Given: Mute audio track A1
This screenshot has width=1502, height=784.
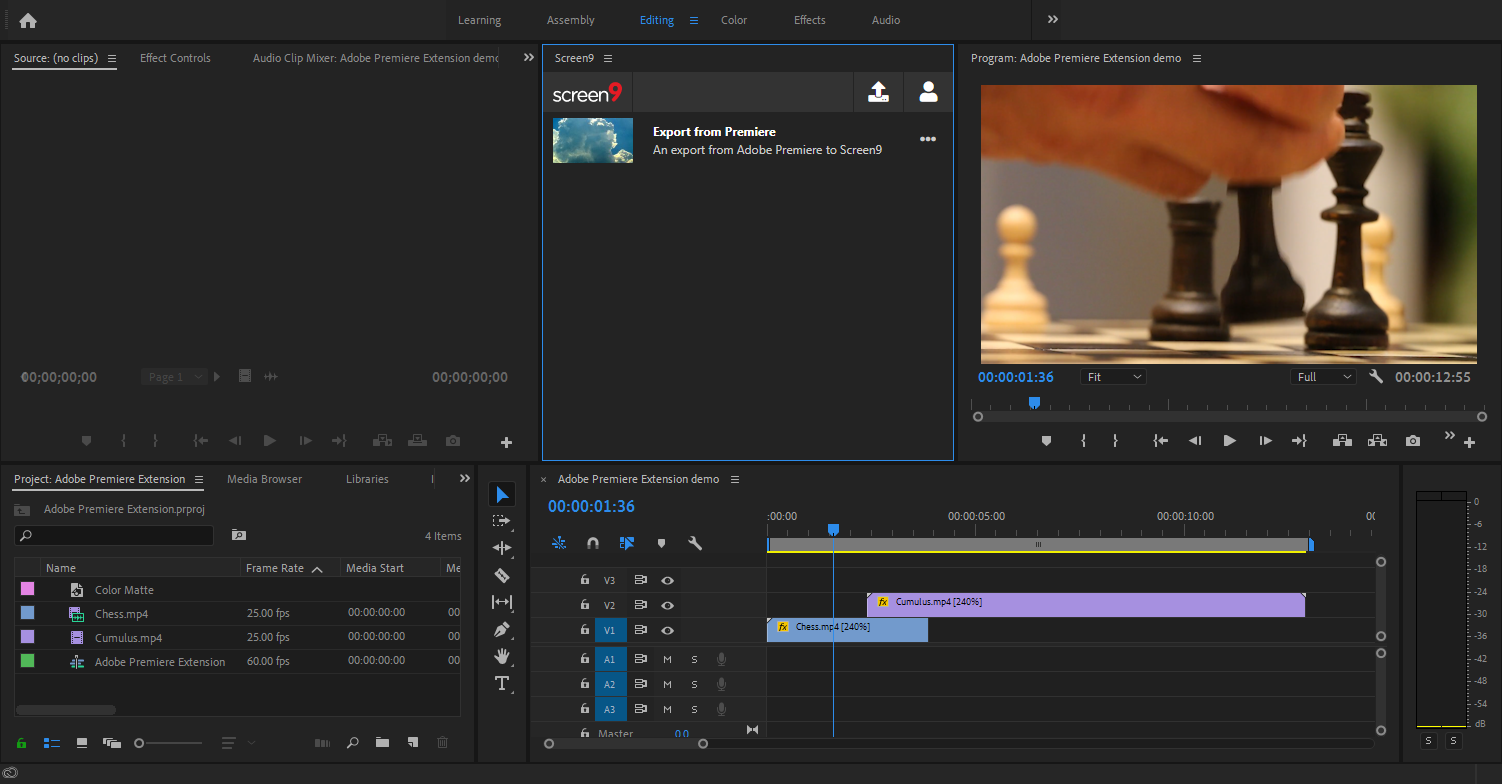Looking at the screenshot, I should coord(667,659).
